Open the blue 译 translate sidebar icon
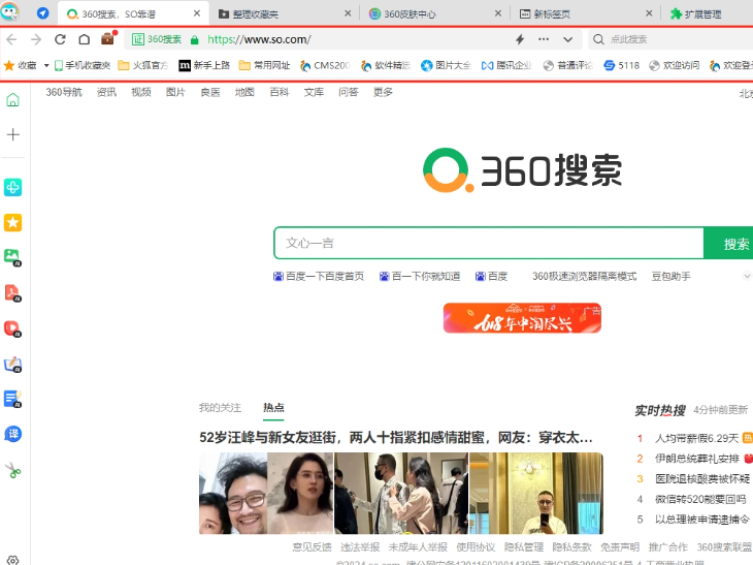 [x=13, y=434]
